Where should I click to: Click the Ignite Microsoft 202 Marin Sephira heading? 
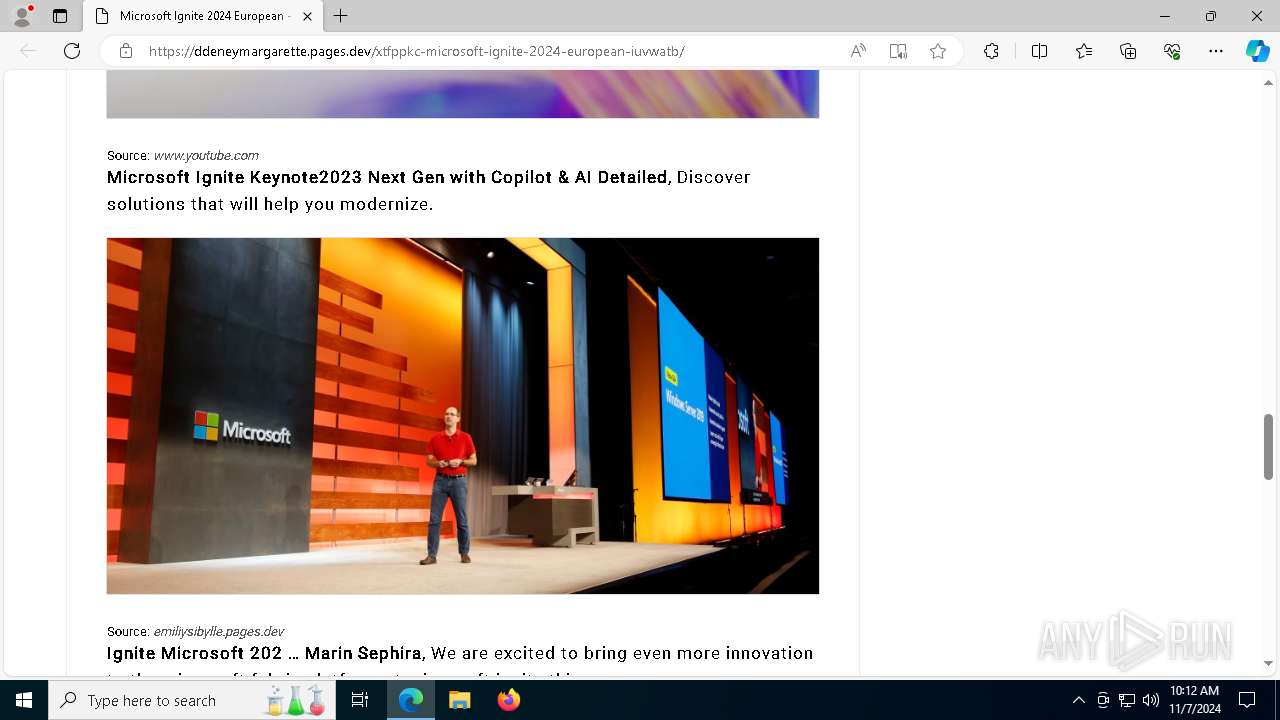[x=264, y=653]
